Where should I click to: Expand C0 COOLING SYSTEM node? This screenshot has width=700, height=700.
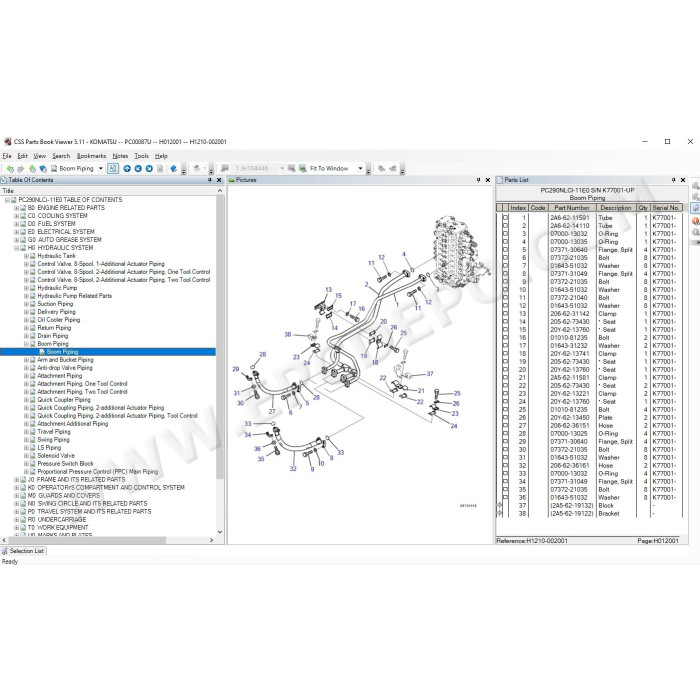(x=16, y=216)
